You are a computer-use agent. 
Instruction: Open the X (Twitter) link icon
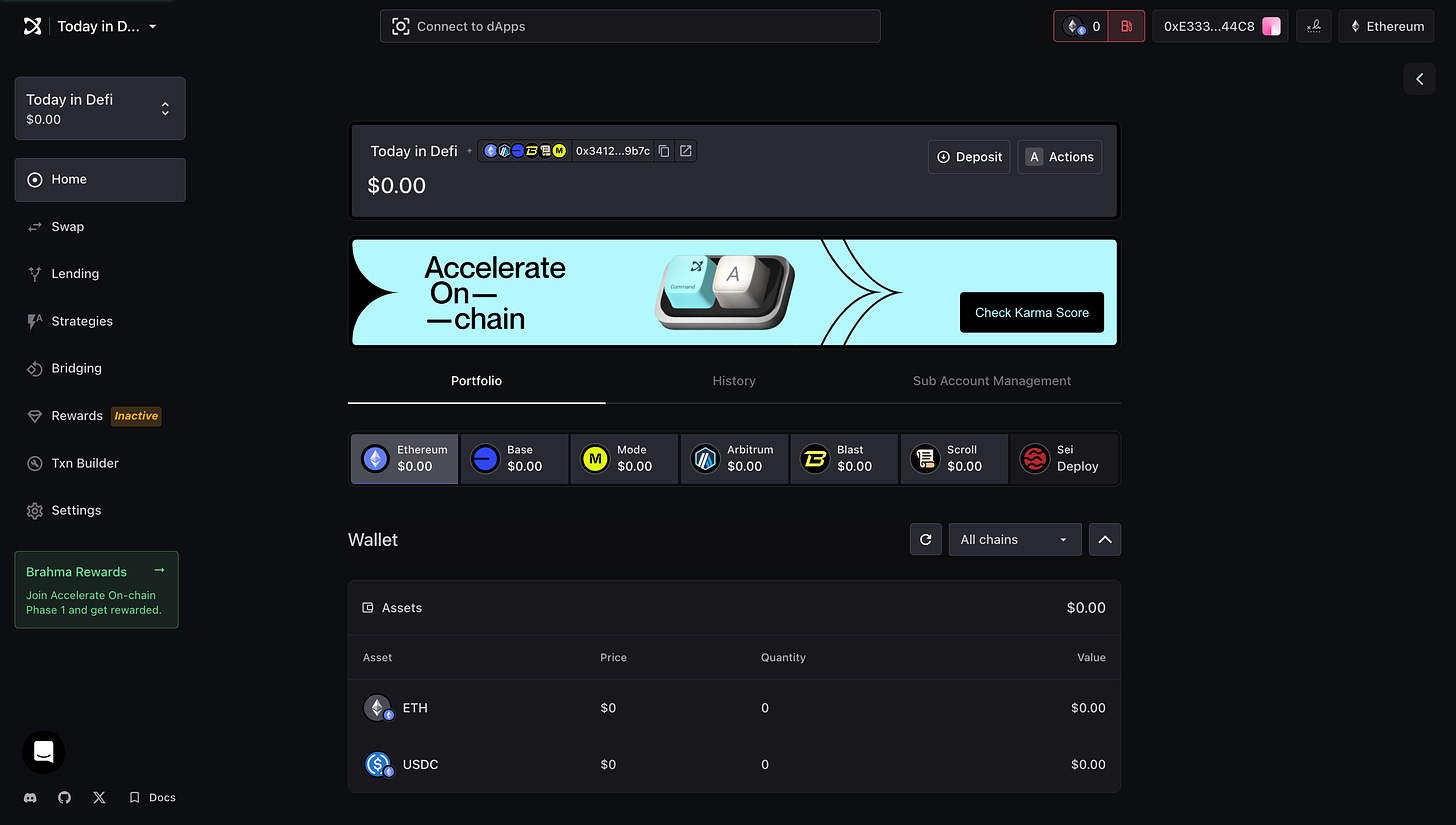pyautogui.click(x=99, y=797)
